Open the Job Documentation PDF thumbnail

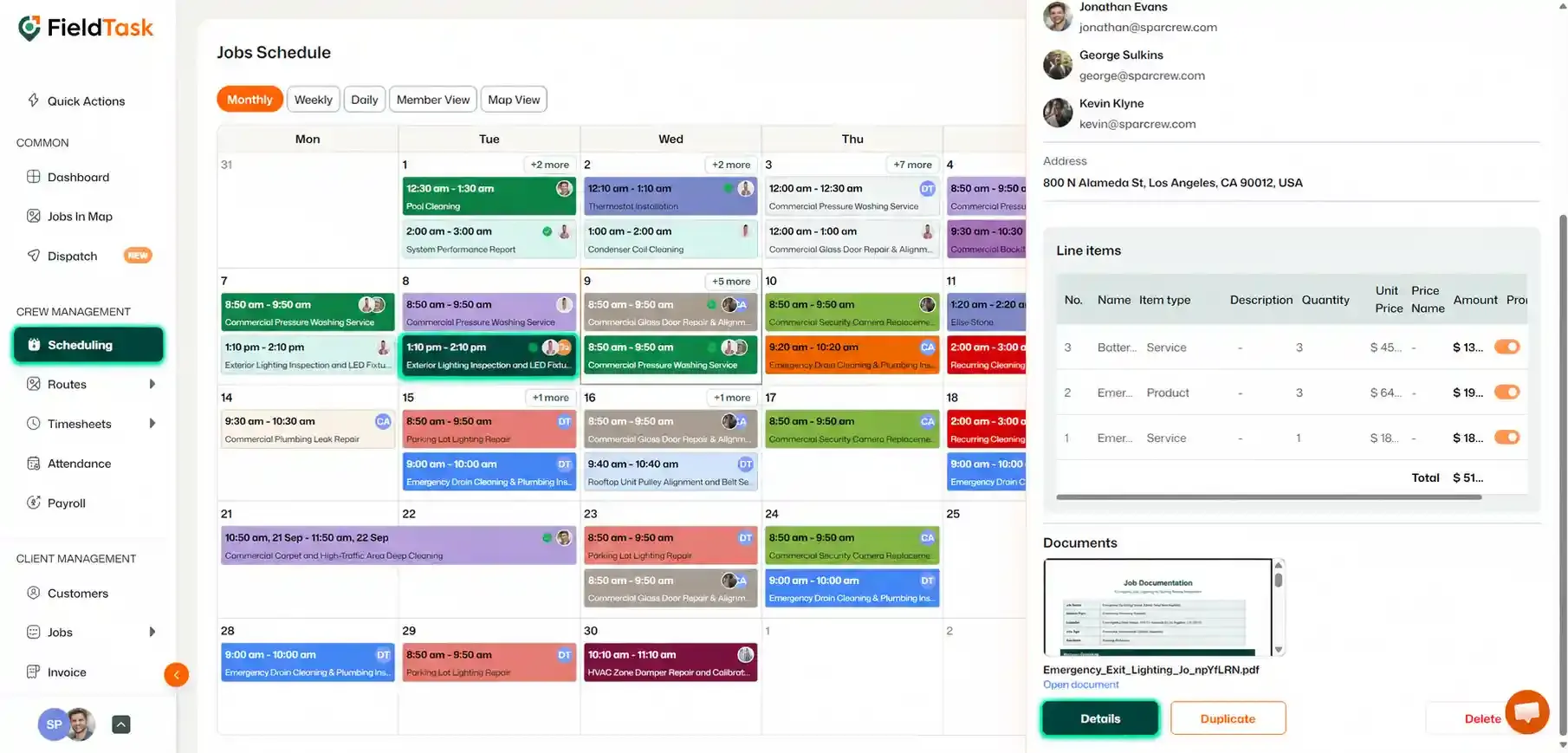coord(1158,607)
